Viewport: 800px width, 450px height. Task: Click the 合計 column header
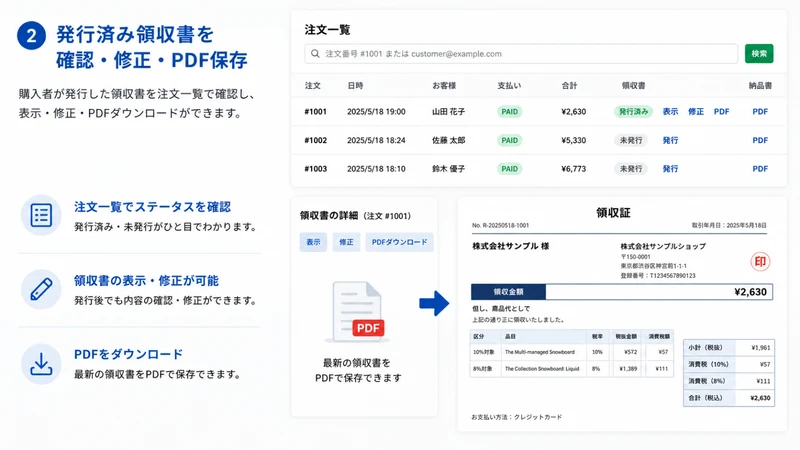(x=569, y=85)
